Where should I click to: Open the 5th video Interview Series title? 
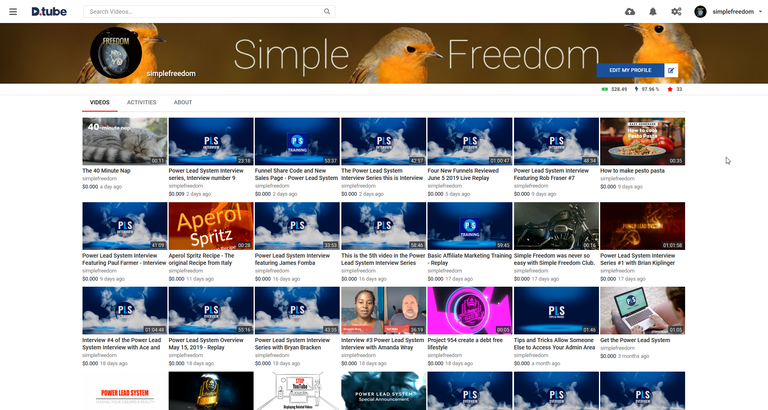point(384,259)
